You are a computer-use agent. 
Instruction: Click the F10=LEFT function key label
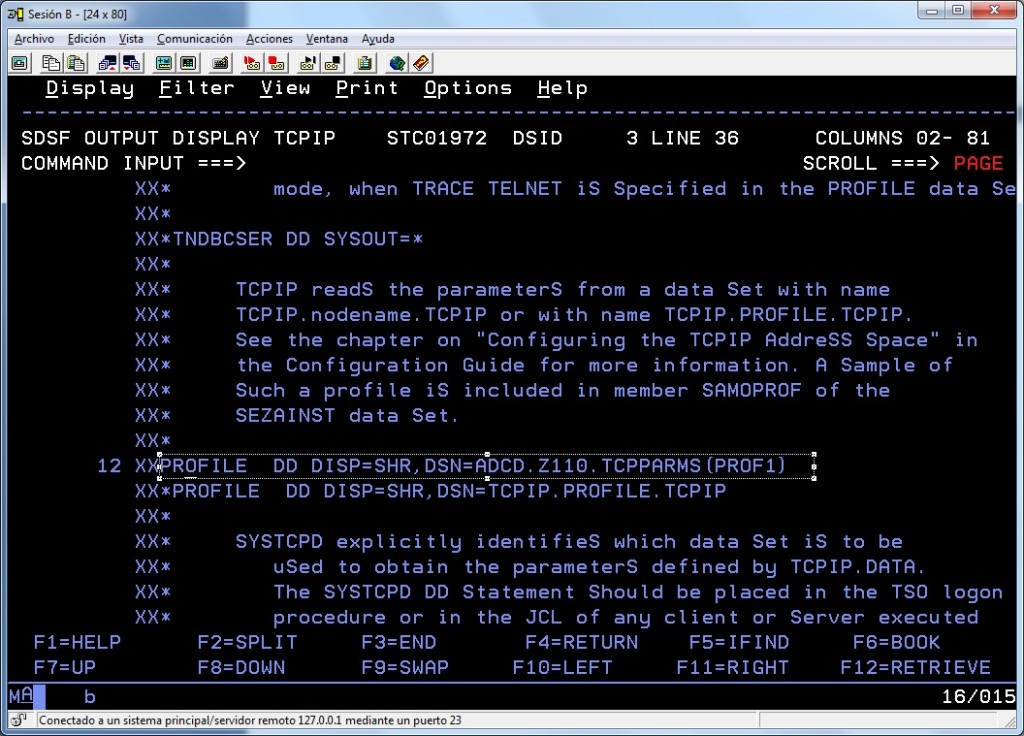562,667
